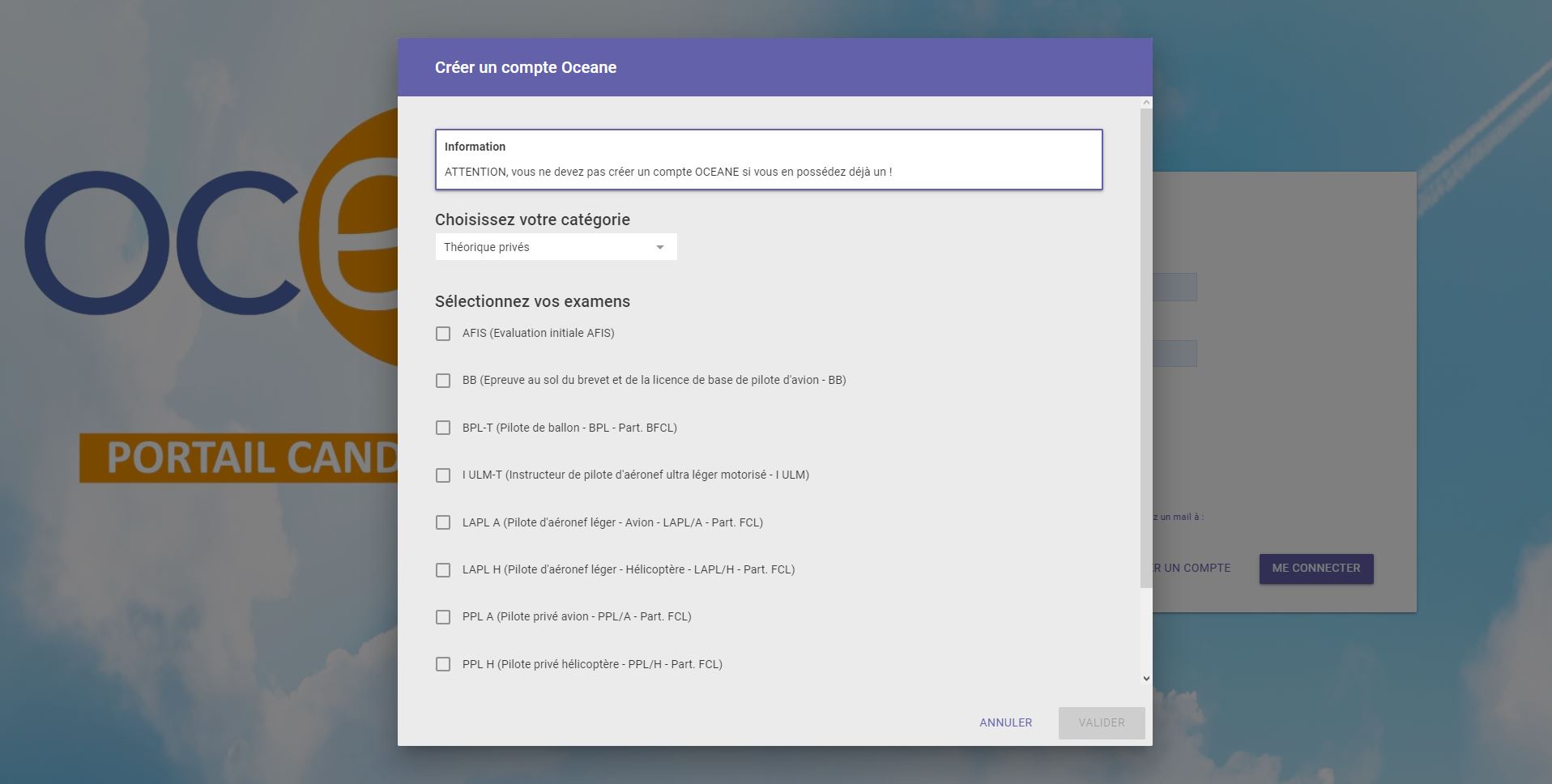Click ME CONNECTER in the background login panel
Screen dimensions: 1552x784
1316,569
